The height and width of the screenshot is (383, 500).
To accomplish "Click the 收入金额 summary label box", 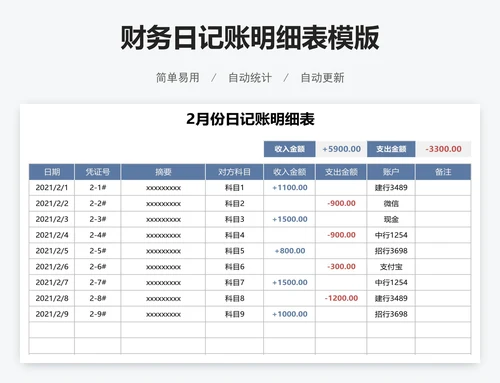I will coord(290,149).
